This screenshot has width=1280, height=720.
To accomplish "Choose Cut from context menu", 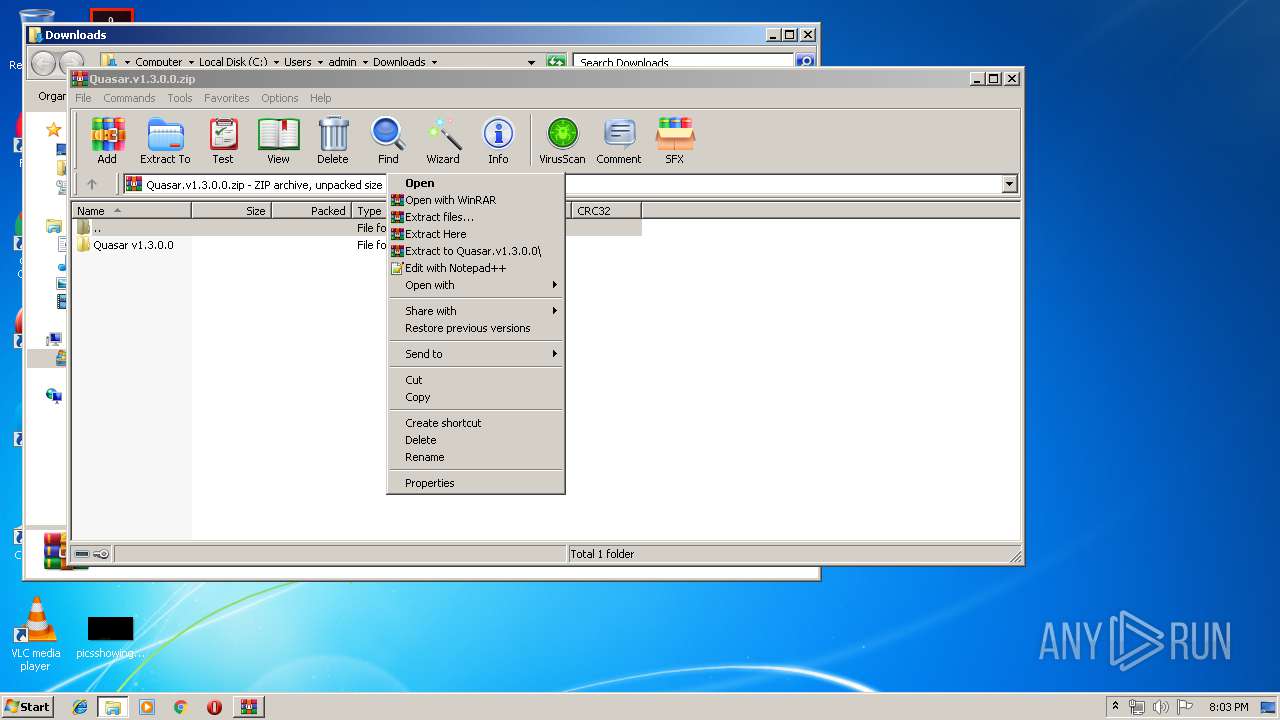I will (x=476, y=380).
